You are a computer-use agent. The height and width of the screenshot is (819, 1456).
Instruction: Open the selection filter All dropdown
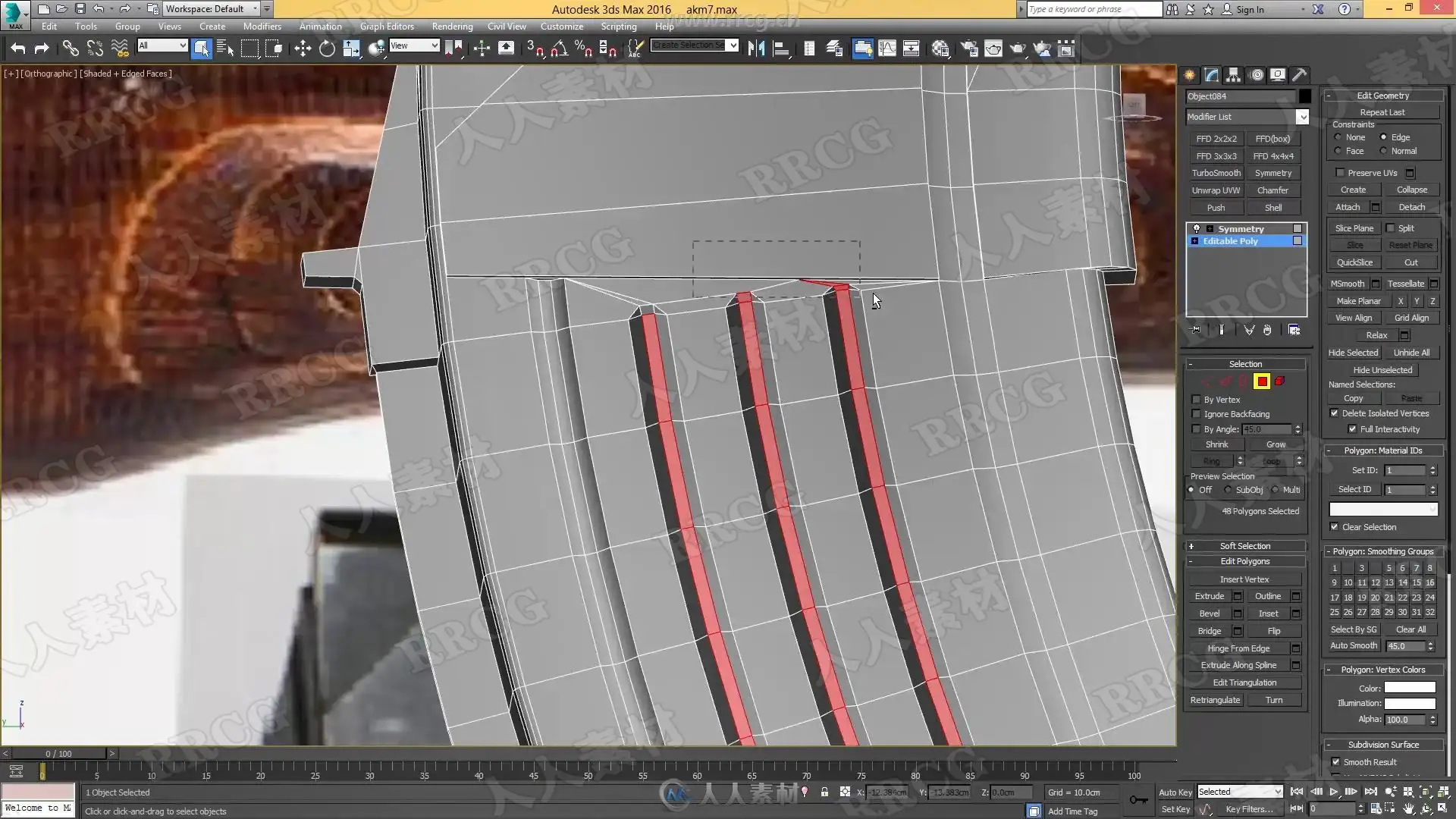(x=162, y=45)
